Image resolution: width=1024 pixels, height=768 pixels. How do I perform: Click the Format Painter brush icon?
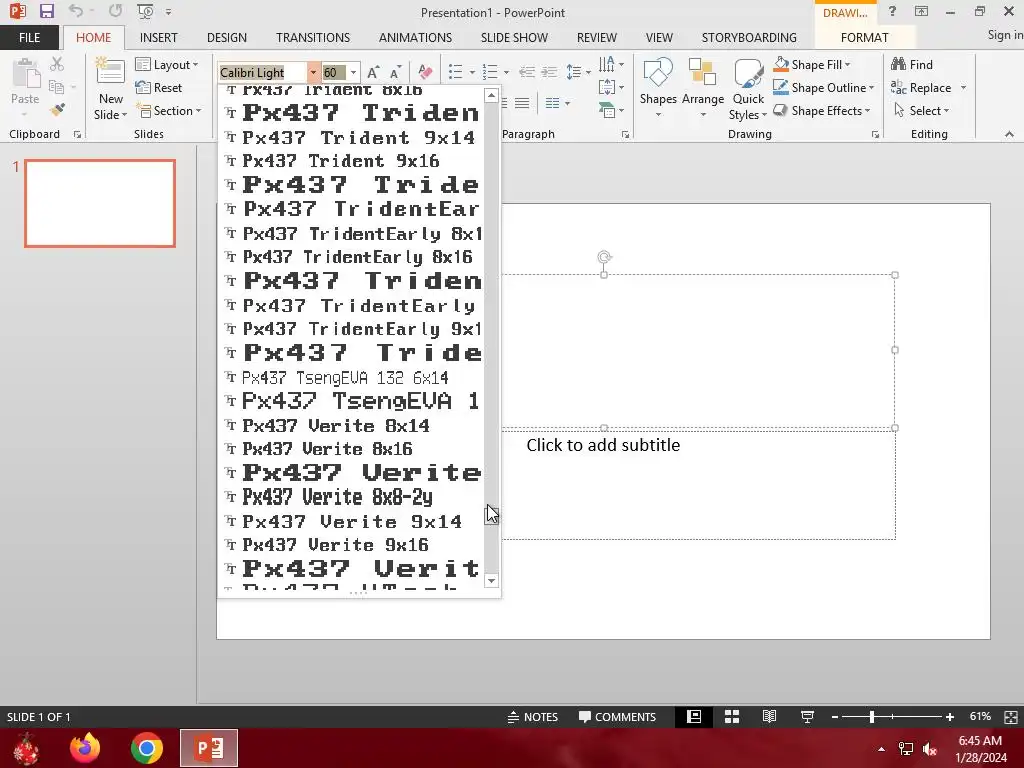(x=57, y=110)
